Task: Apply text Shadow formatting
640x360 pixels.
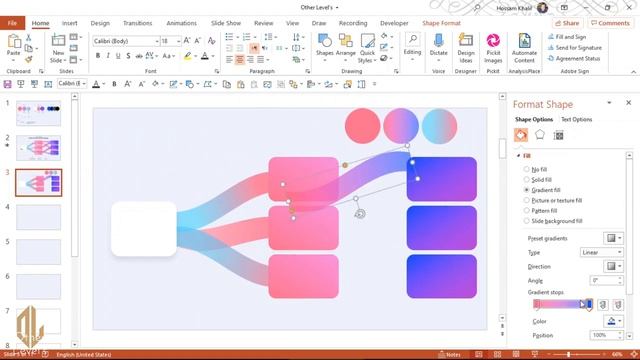Action: pos(128,56)
